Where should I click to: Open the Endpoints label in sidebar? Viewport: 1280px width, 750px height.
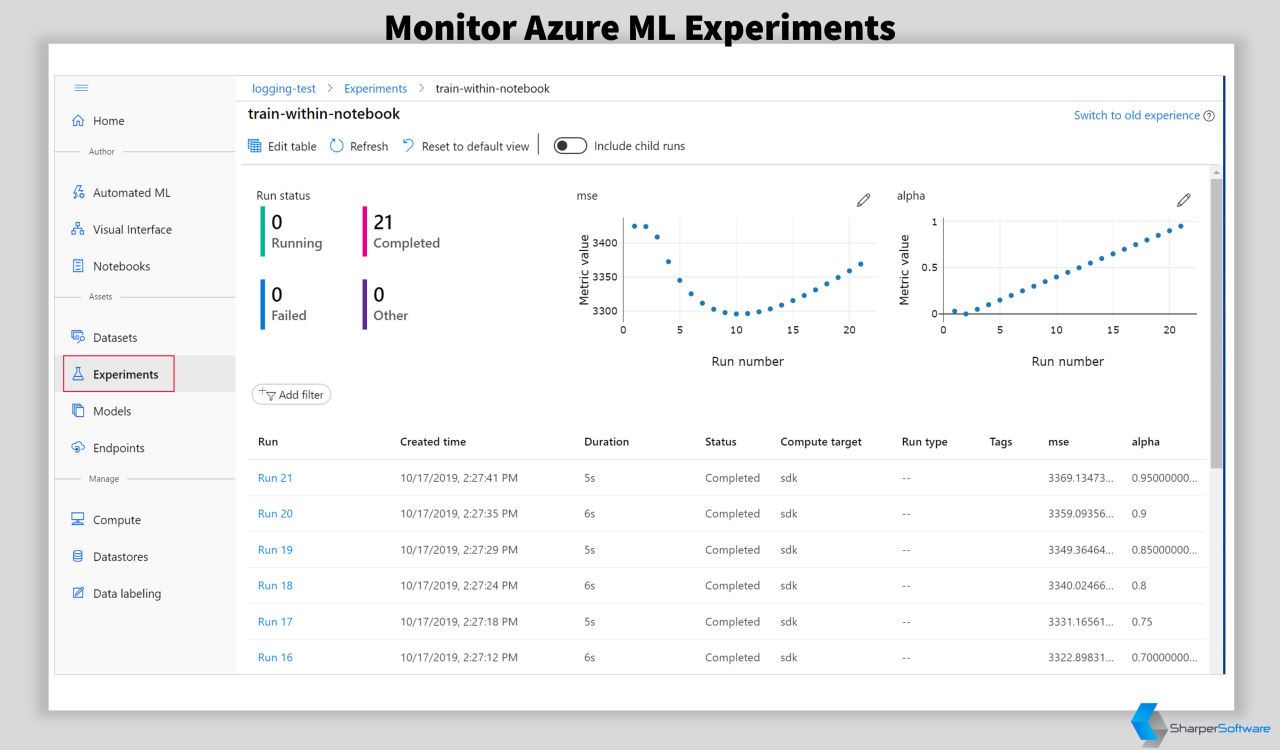tap(119, 448)
